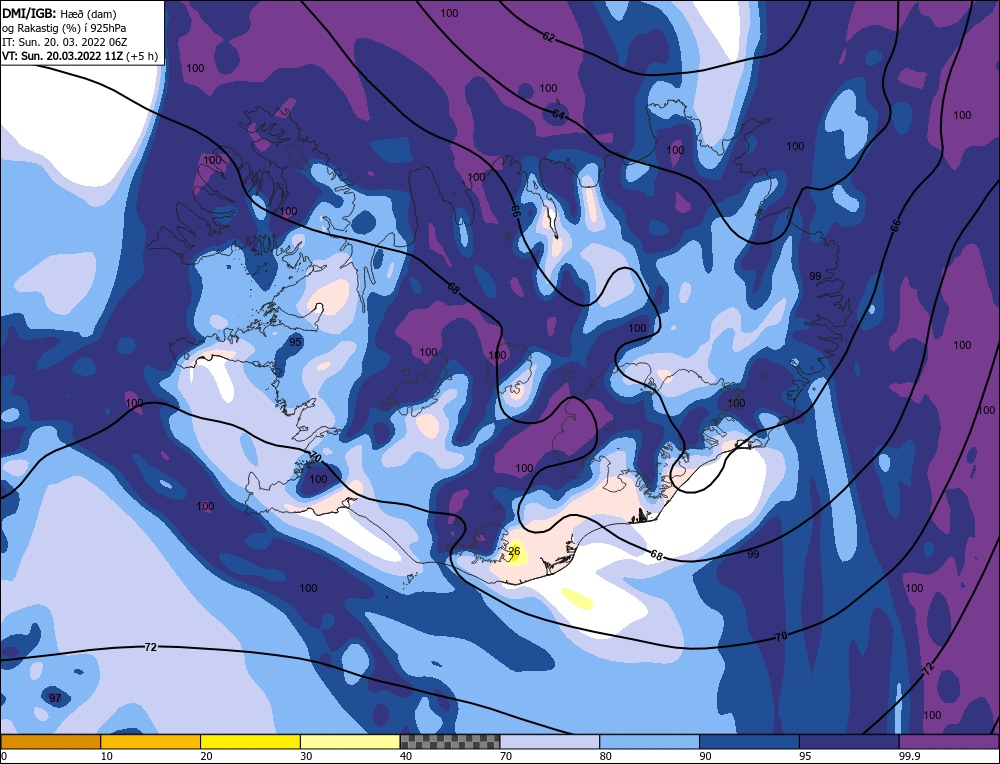Click the '64' contour line label
The image size is (1000, 764).
pos(558,114)
